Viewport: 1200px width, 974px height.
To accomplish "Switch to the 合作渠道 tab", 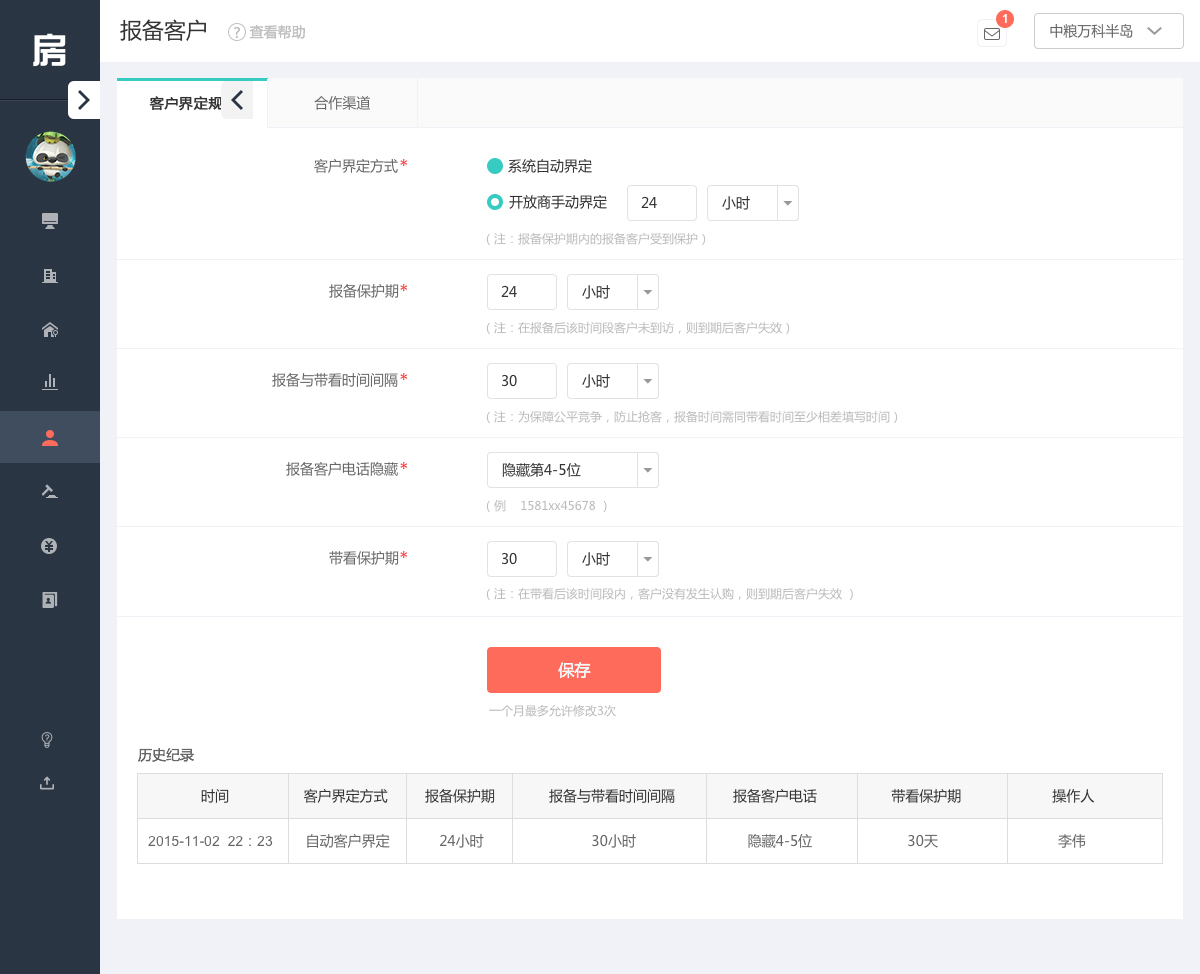I will point(342,103).
